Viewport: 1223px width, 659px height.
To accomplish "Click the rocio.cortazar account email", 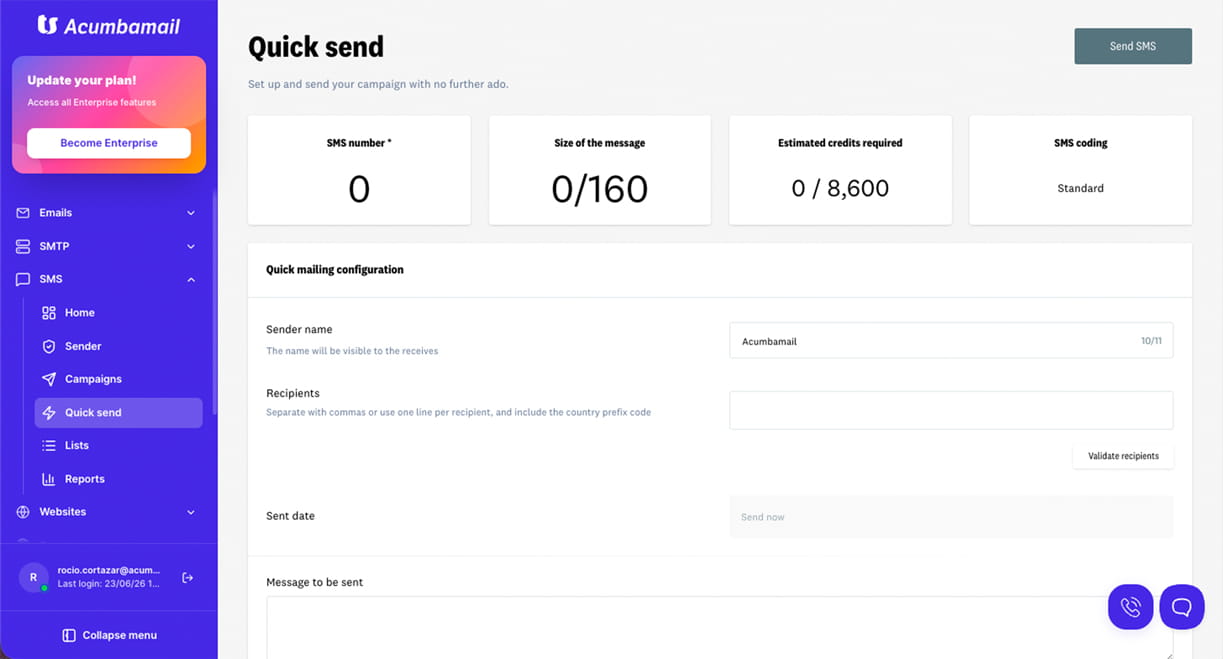I will (x=108, y=570).
